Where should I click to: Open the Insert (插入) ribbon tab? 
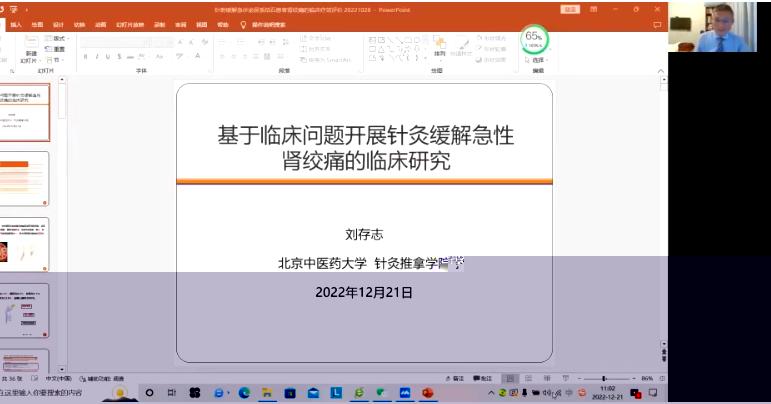click(16, 24)
